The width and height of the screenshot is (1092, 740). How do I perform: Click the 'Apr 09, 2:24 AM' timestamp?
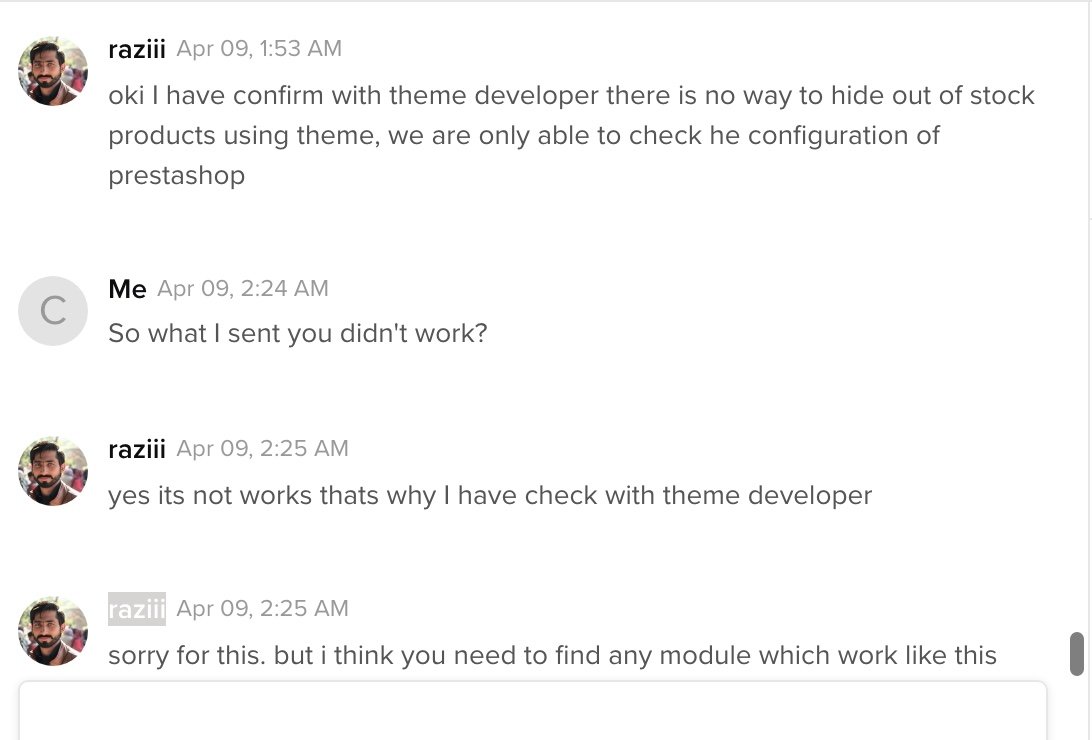point(243,289)
